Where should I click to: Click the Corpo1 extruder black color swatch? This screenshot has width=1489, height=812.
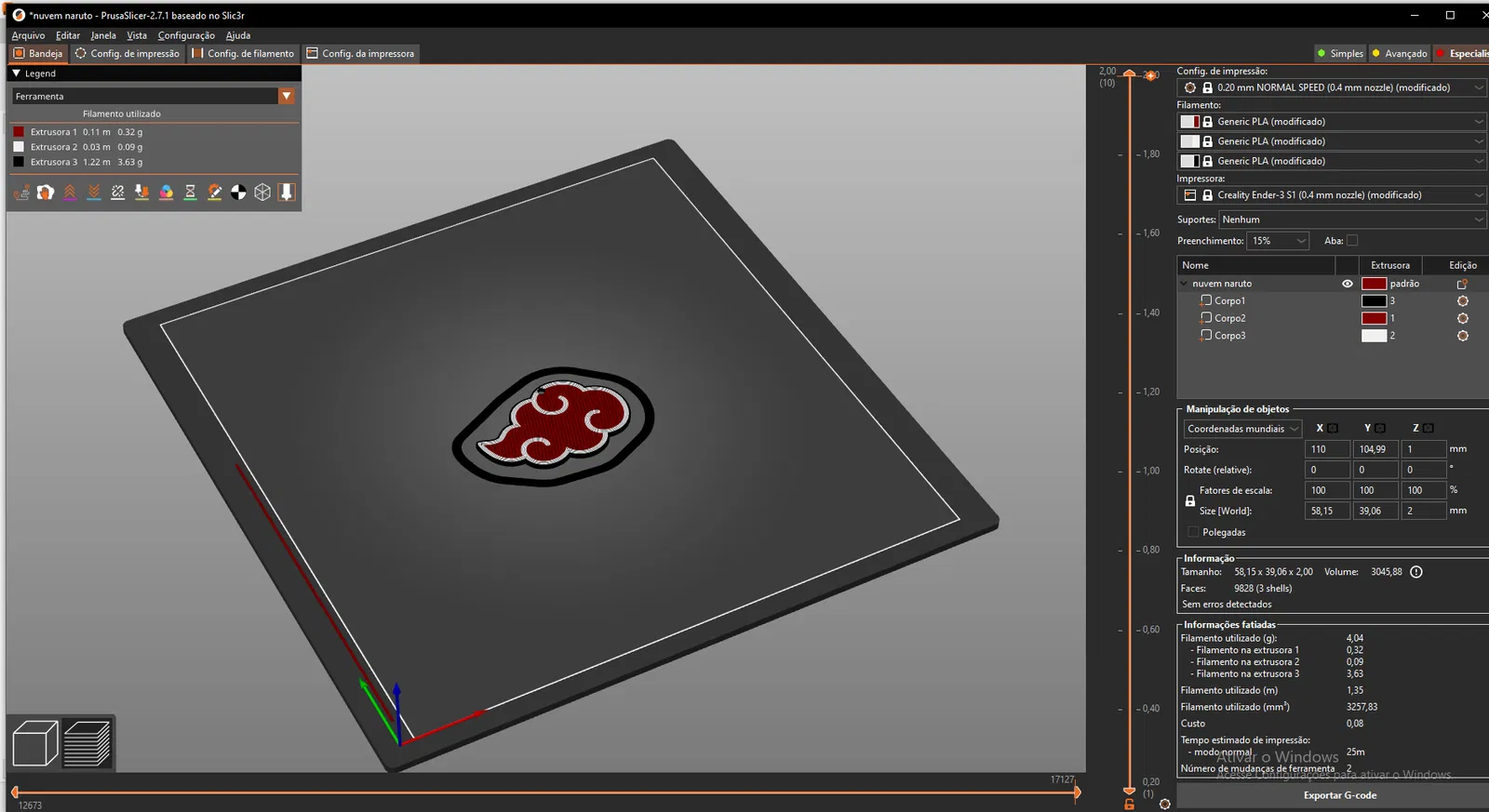[1374, 301]
